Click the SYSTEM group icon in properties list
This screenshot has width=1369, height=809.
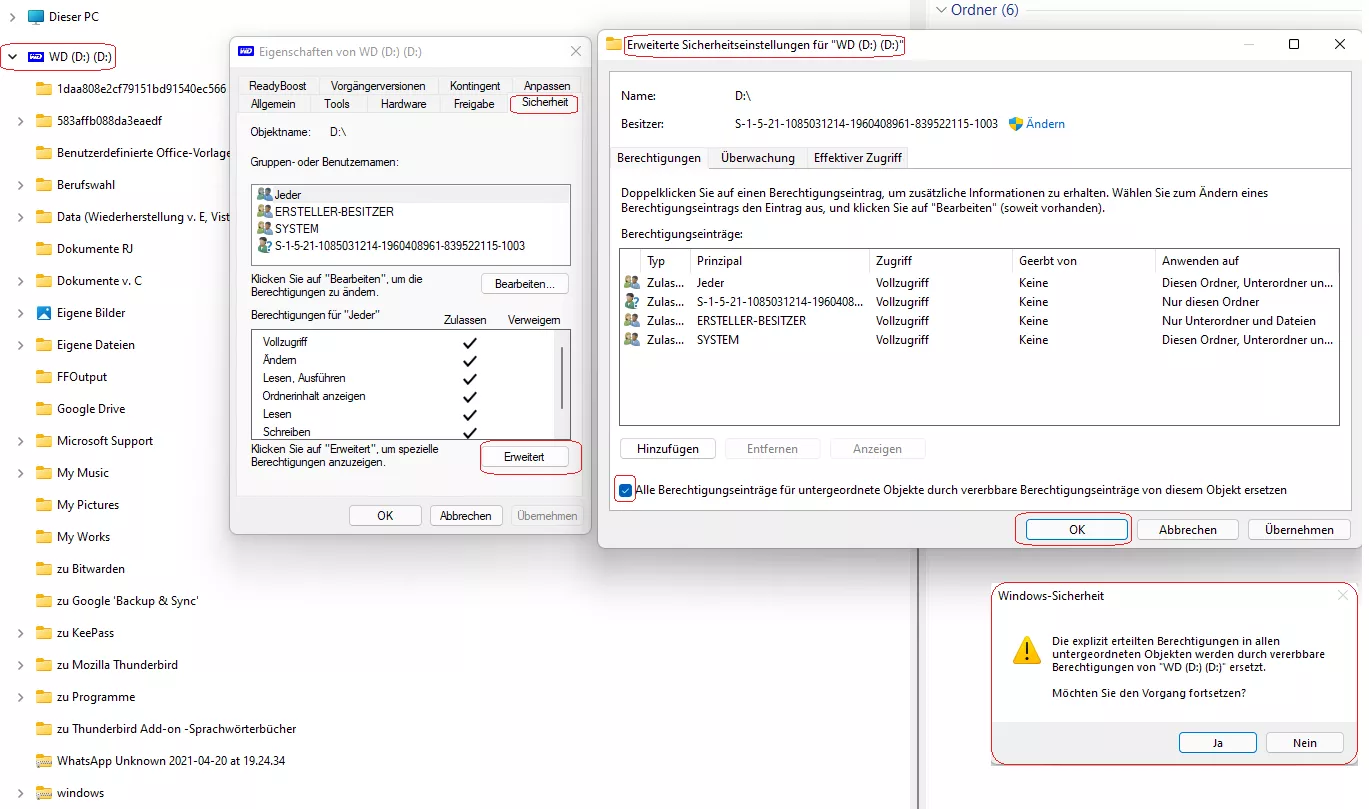(x=264, y=229)
